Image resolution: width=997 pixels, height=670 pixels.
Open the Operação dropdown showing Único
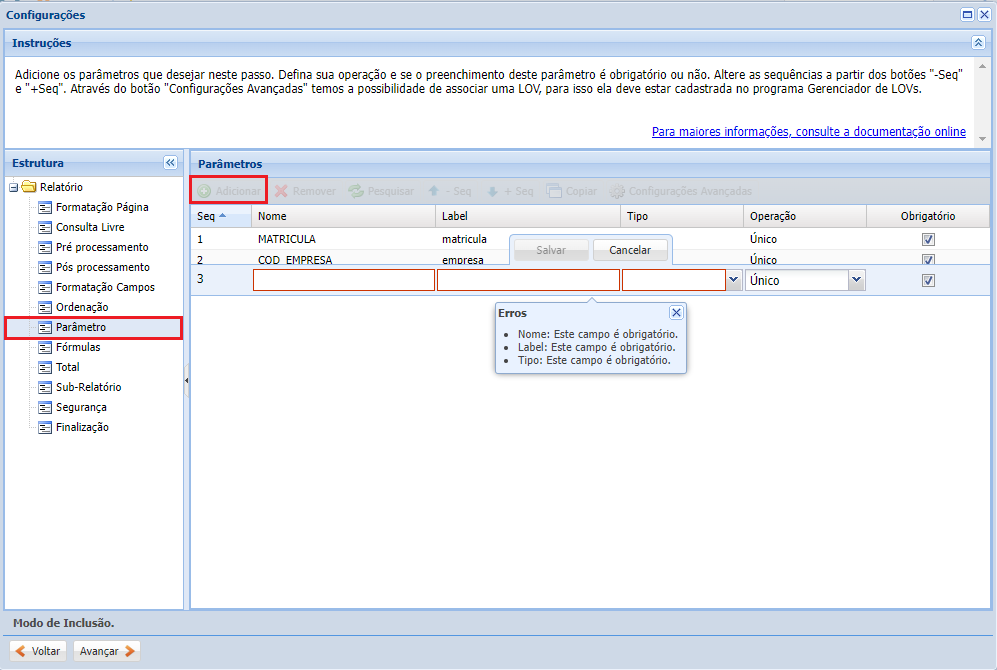(856, 281)
